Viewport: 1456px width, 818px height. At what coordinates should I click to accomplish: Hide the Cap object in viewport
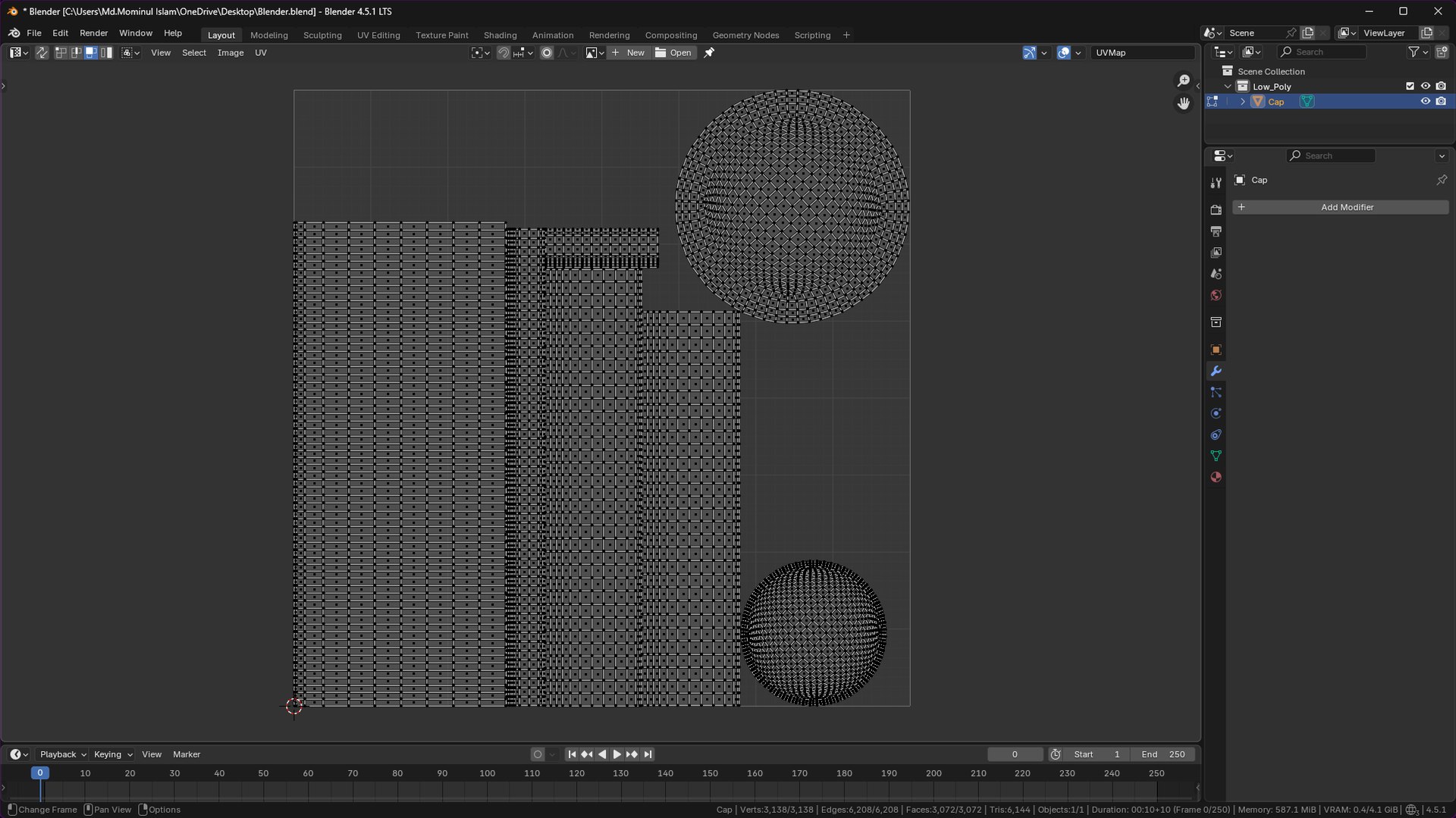coord(1425,102)
